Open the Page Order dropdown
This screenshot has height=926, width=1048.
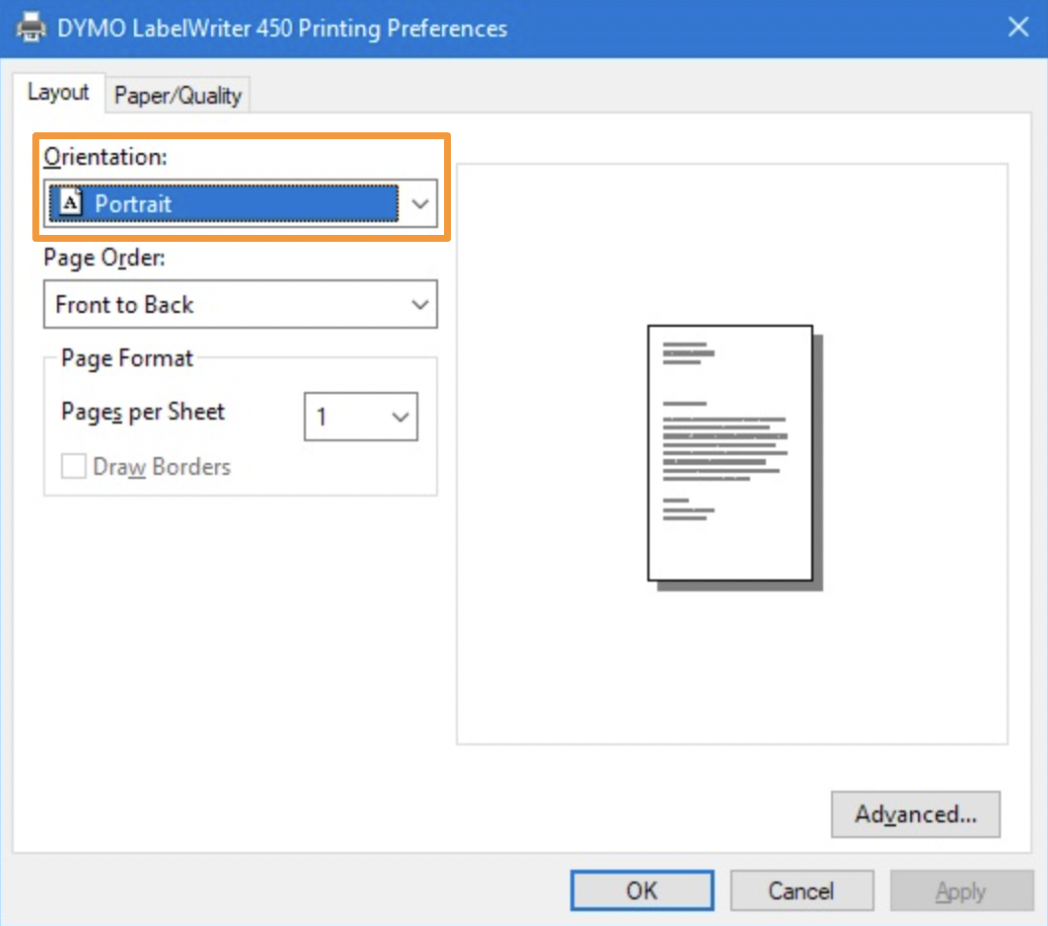point(241,304)
